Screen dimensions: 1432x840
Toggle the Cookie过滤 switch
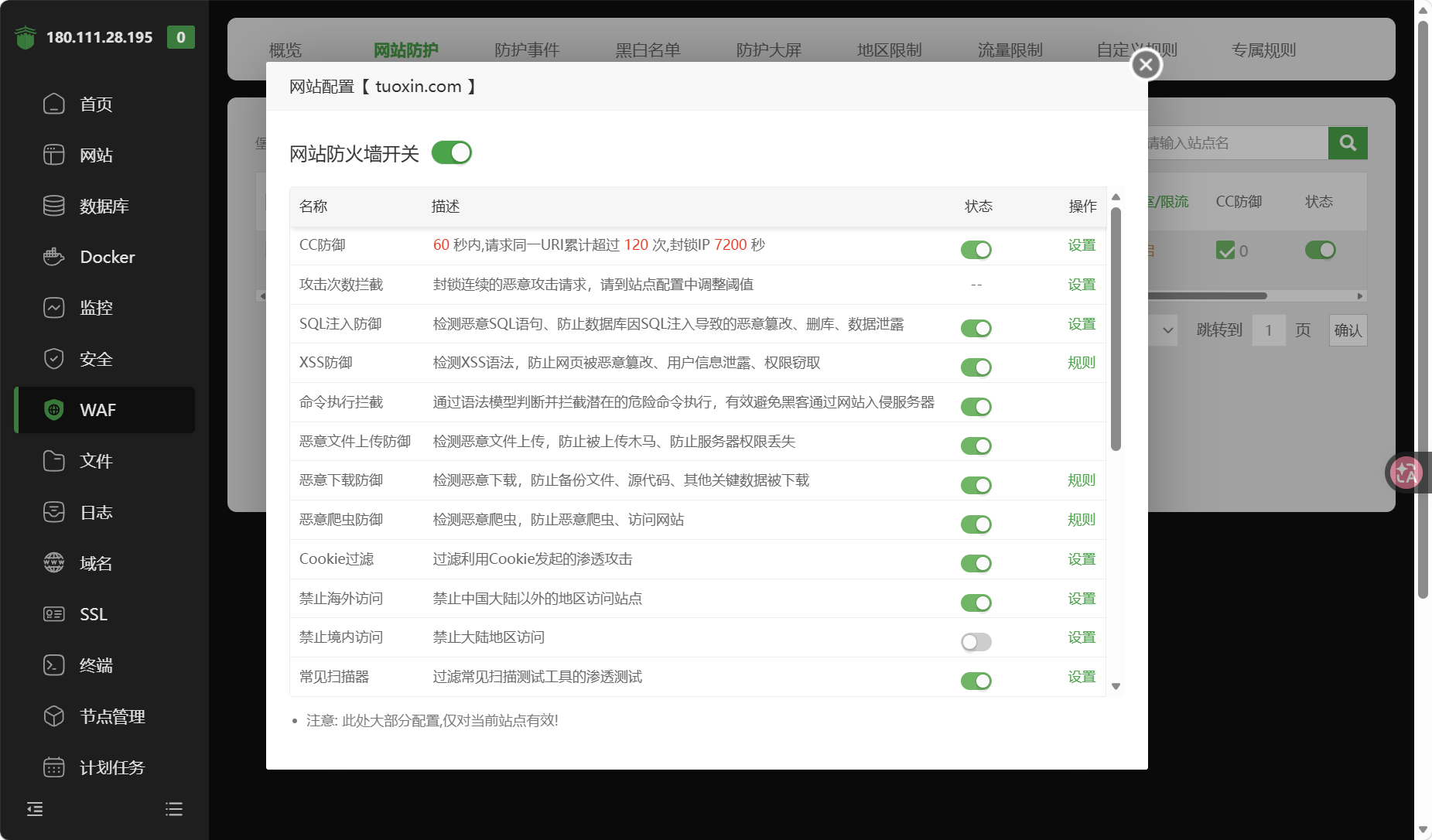[x=976, y=564]
